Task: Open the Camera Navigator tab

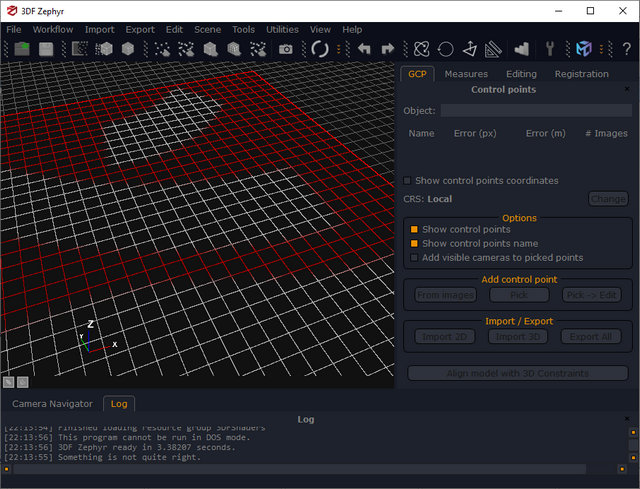Action: [52, 404]
